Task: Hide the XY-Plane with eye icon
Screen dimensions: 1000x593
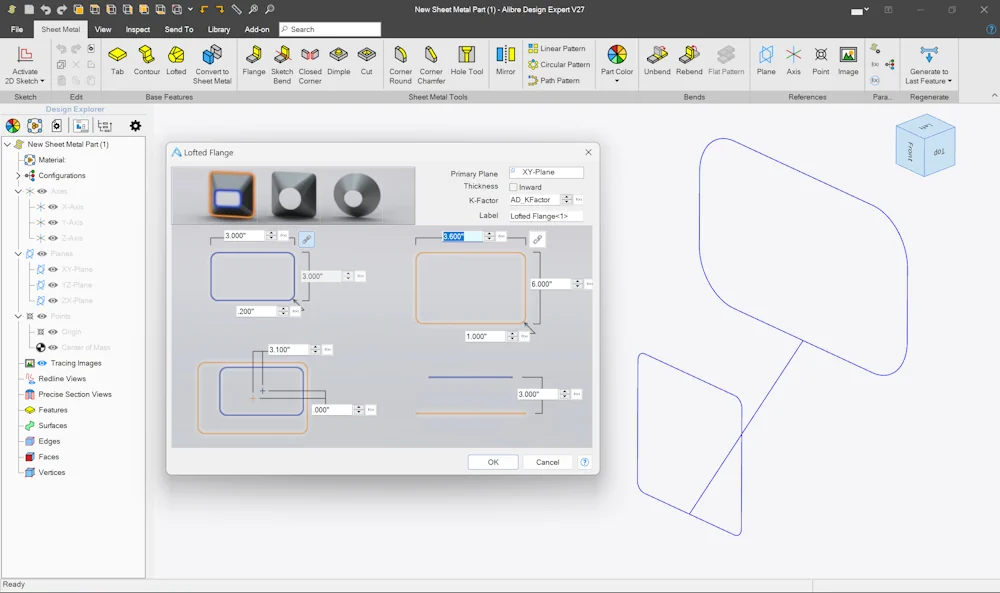Action: [x=53, y=269]
